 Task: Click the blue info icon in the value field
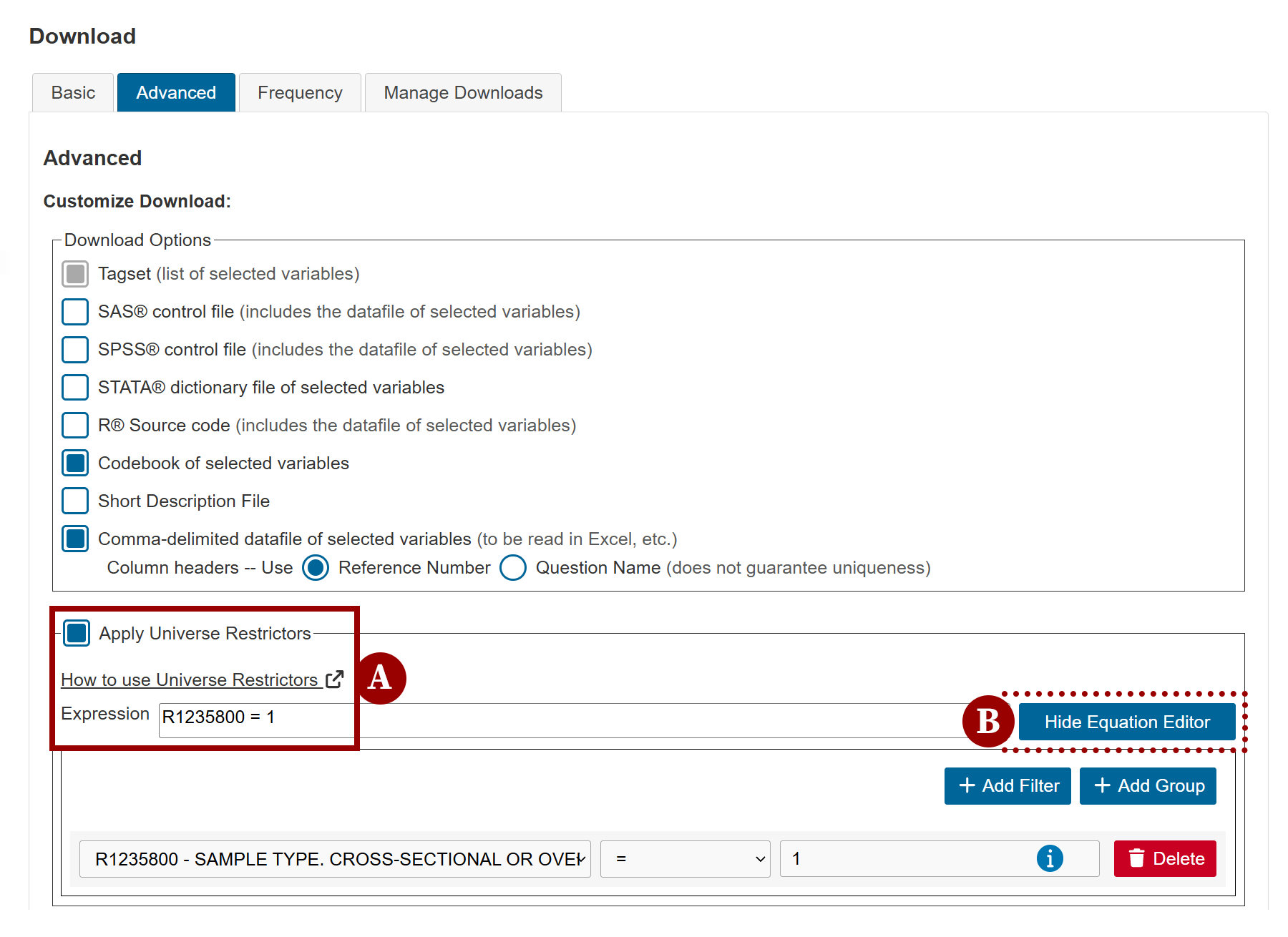click(1050, 858)
